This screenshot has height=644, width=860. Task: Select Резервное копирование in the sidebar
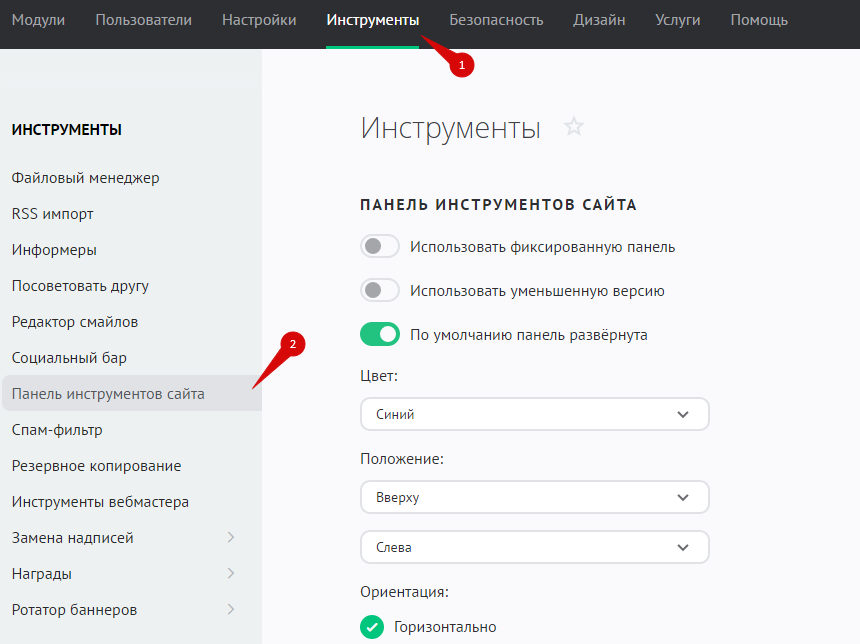[96, 466]
